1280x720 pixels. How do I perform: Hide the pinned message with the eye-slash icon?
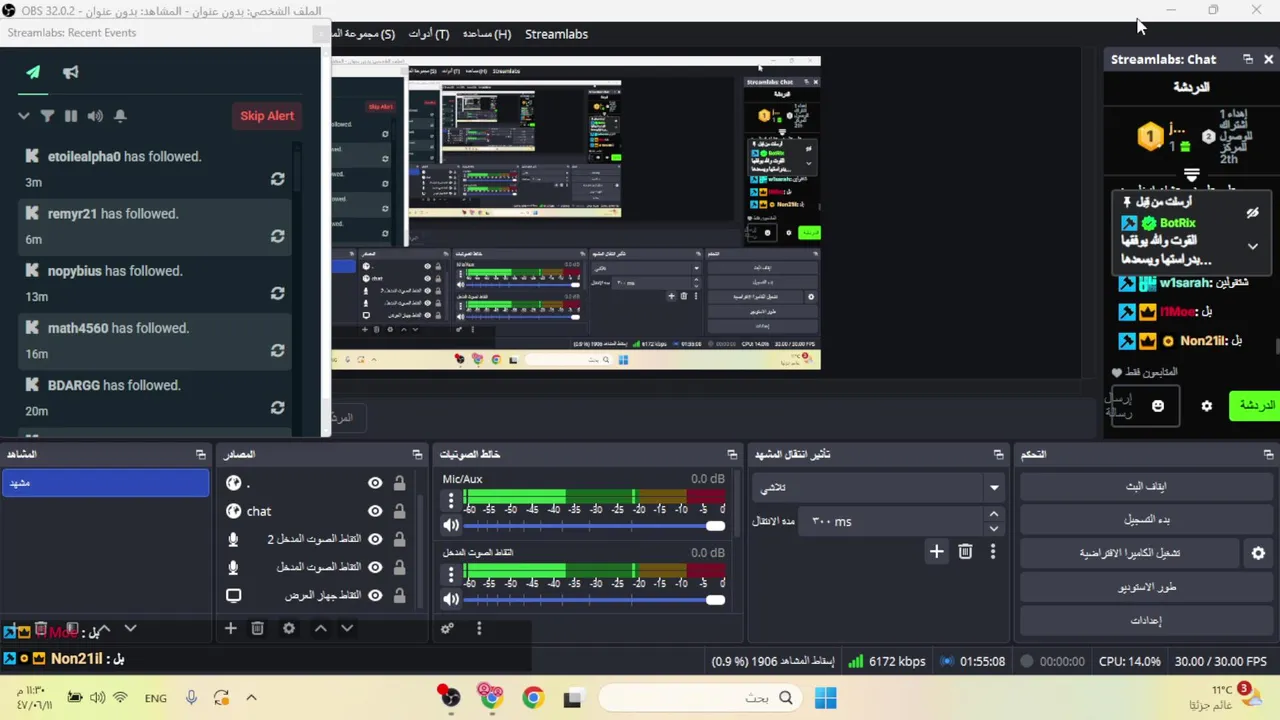1252,213
